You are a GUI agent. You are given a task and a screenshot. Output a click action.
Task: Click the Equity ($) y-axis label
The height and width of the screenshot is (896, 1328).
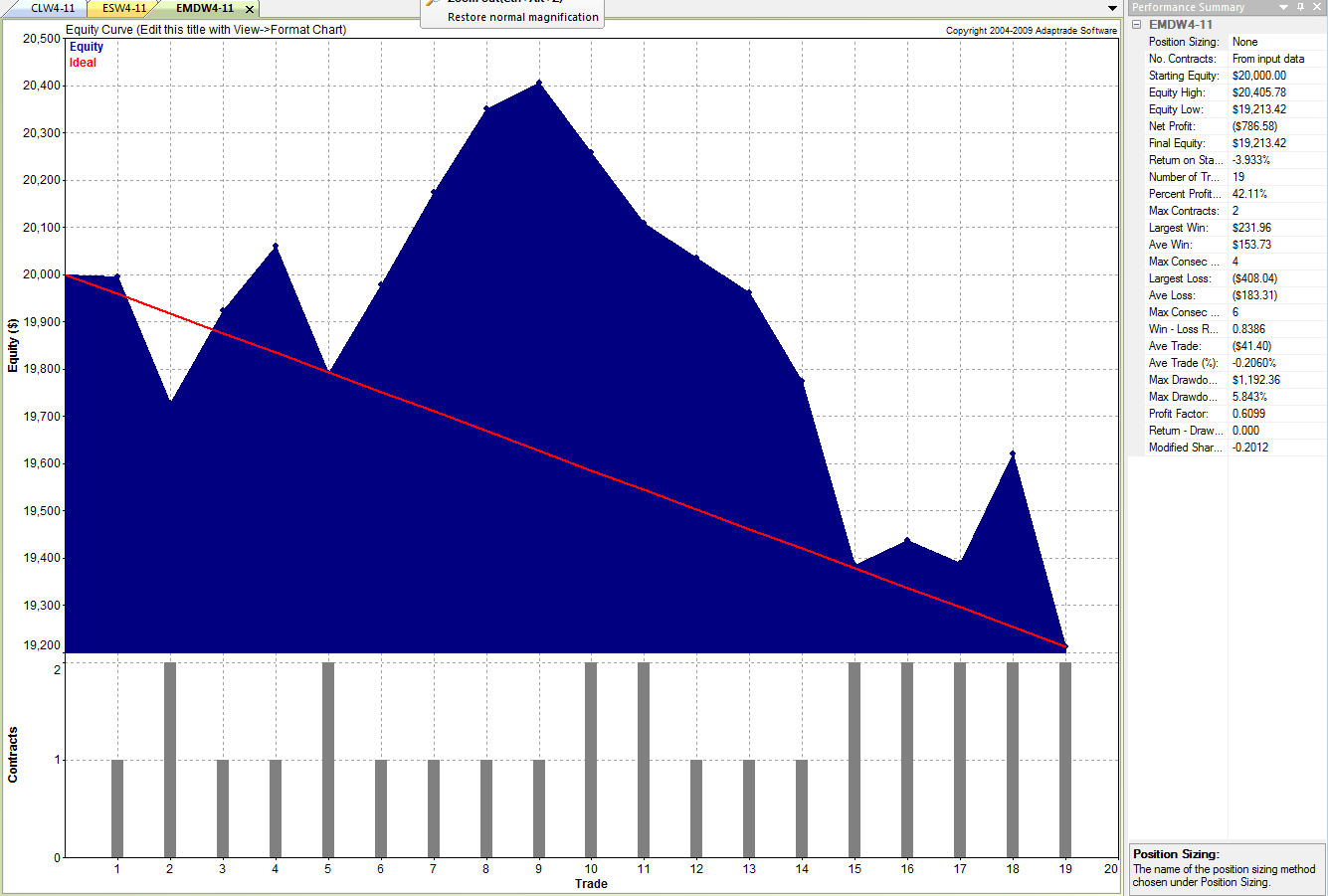[x=13, y=345]
